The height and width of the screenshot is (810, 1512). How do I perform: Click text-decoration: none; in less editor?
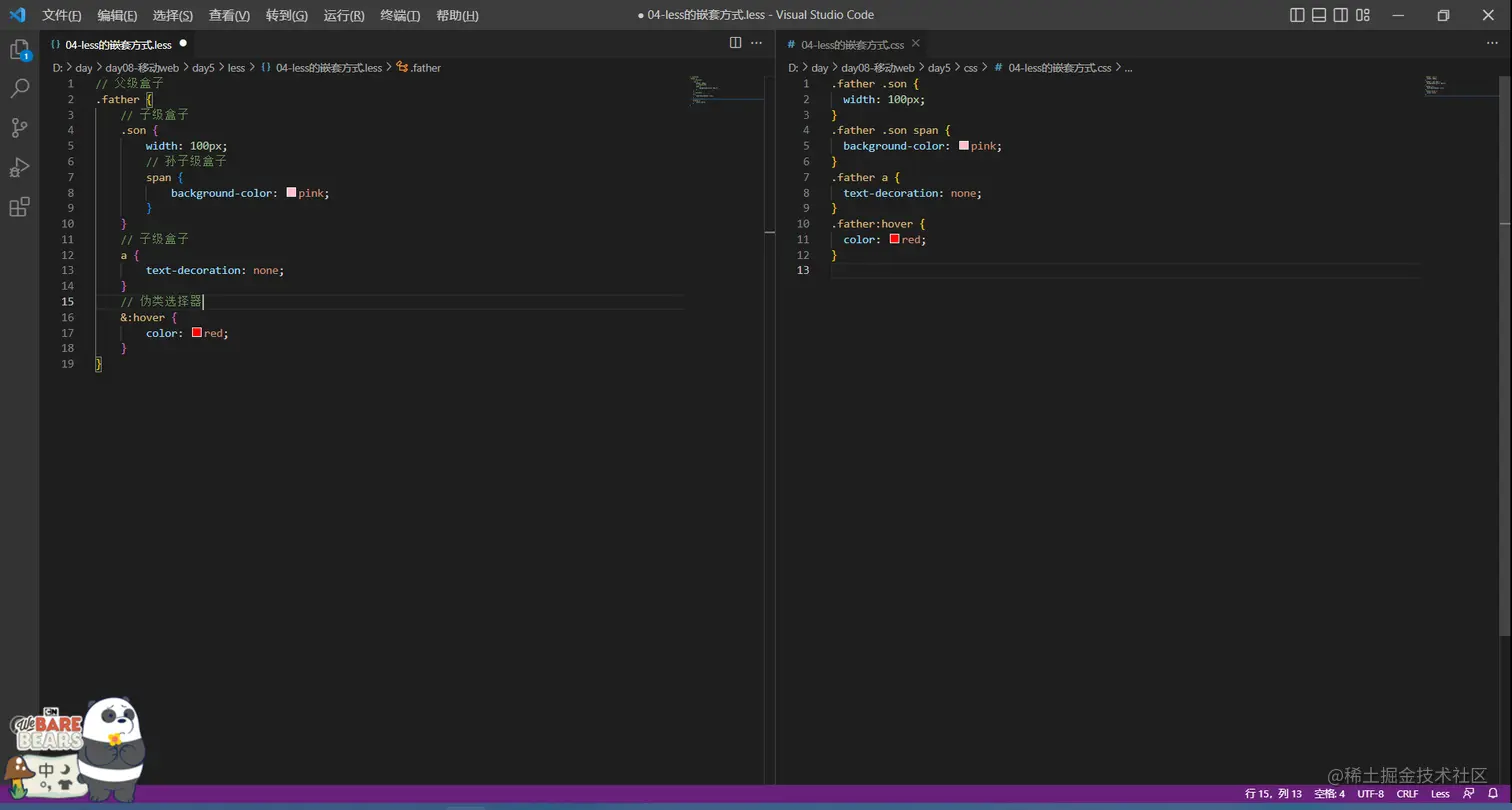(x=215, y=270)
